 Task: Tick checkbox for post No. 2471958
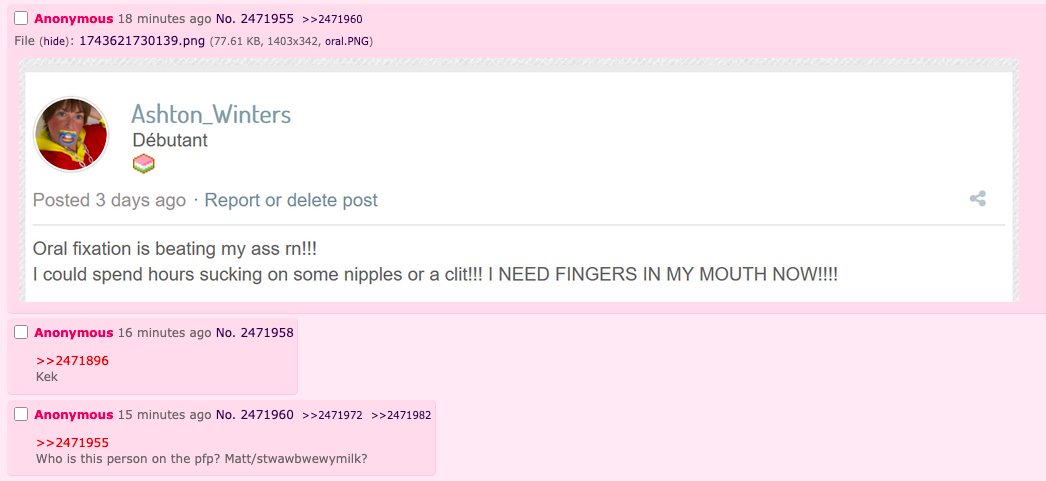(x=21, y=332)
